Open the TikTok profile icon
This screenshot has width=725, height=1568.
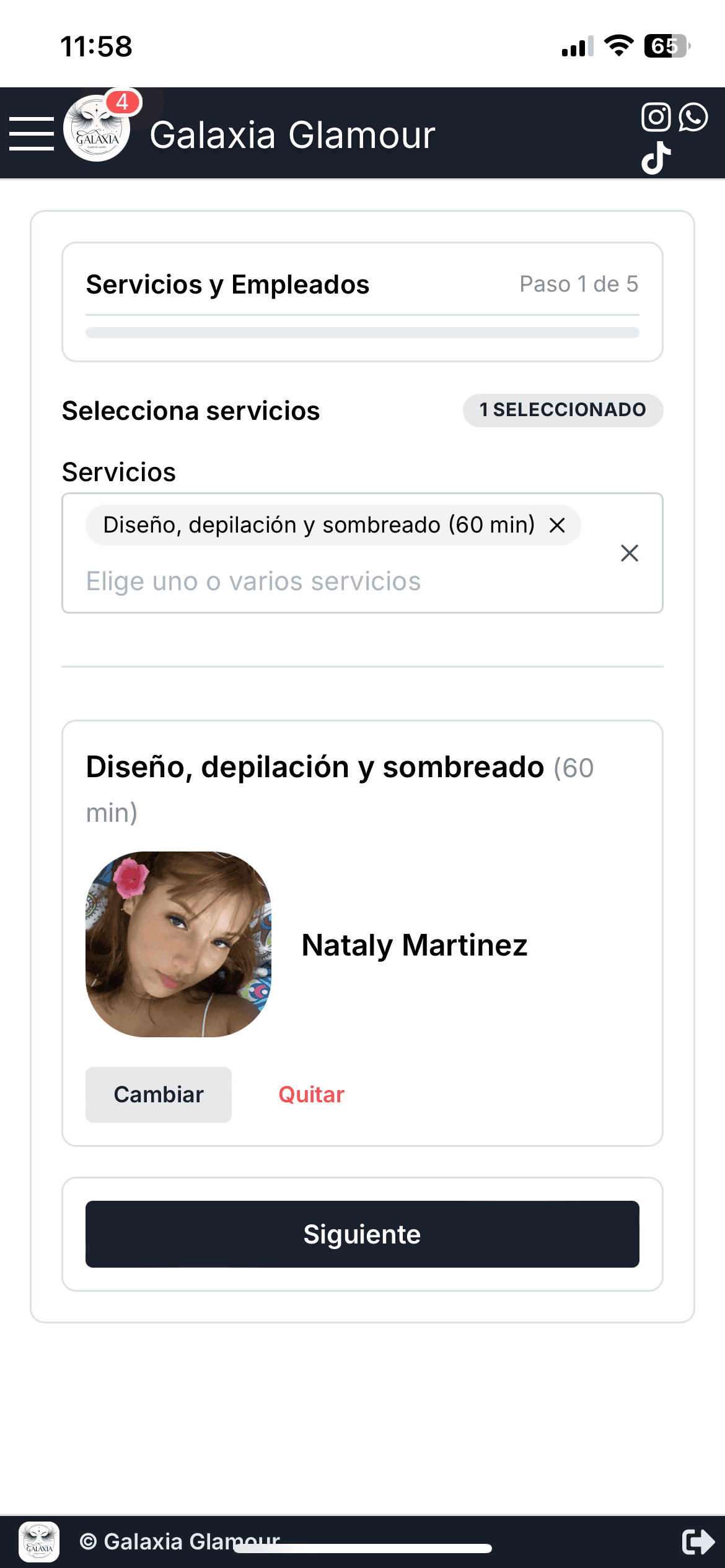pyautogui.click(x=656, y=158)
